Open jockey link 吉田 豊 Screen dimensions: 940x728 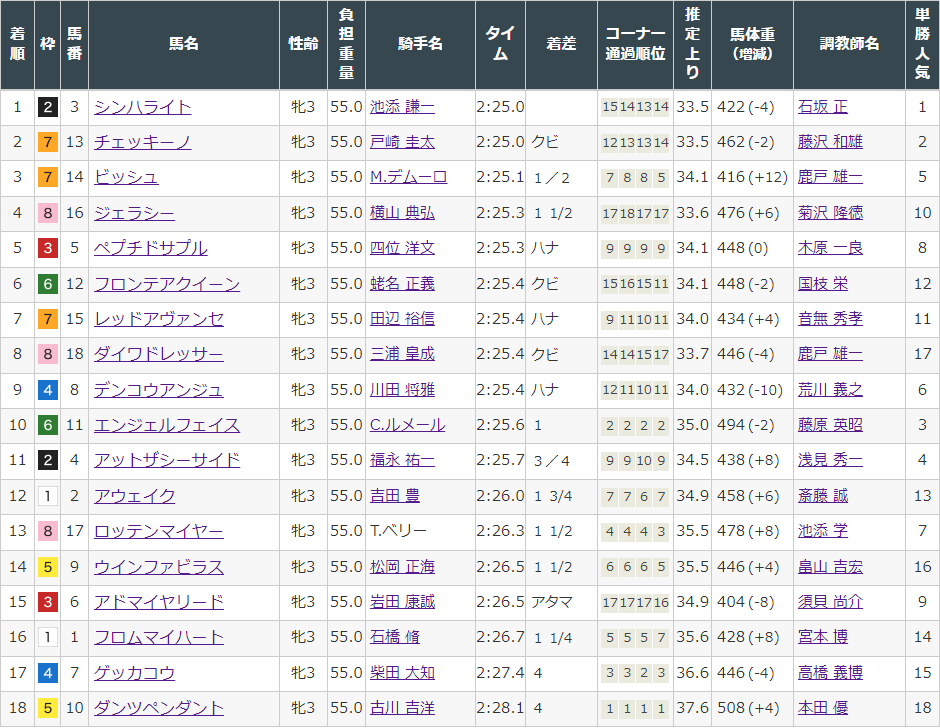394,497
